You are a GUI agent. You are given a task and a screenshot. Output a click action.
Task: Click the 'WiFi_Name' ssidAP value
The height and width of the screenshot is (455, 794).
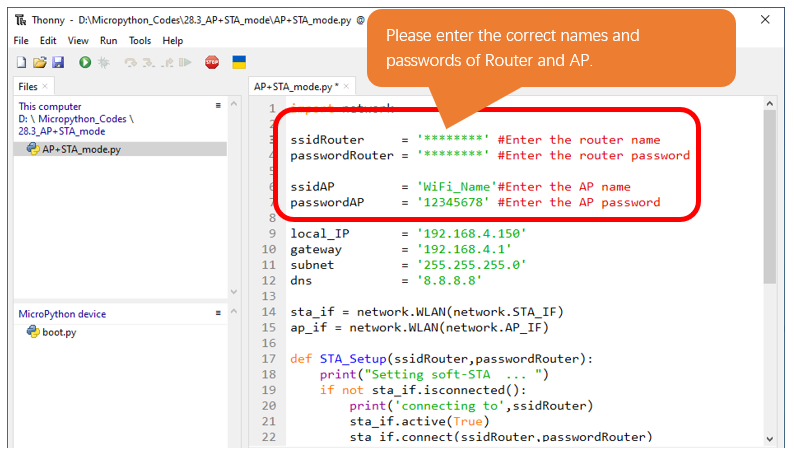click(457, 187)
